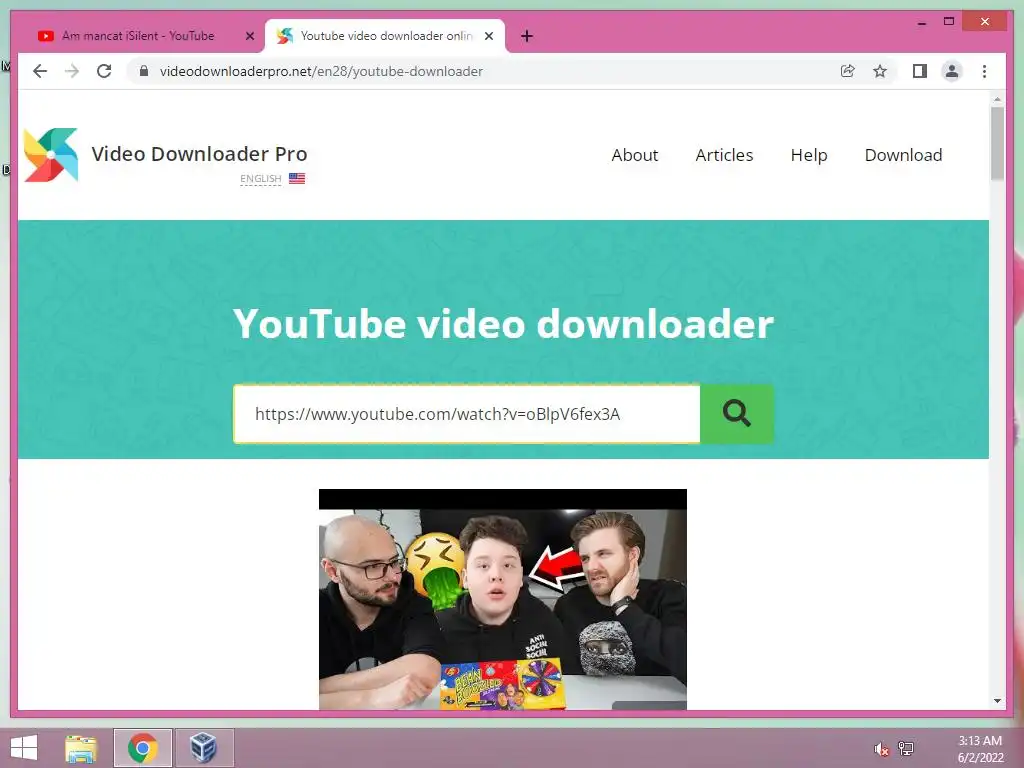Screen dimensions: 1024x768
Task: Click the US flag language icon
Action: [x=297, y=178]
